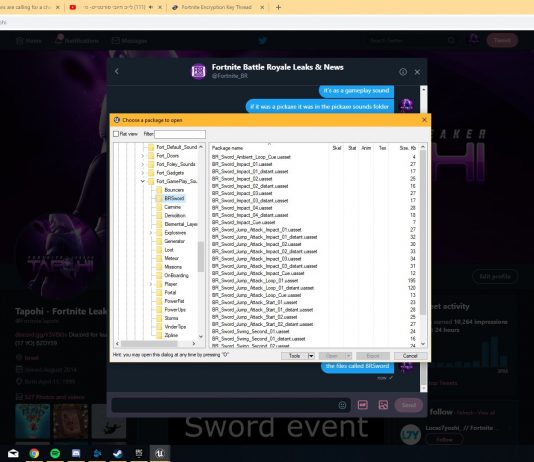Switch to the Fortnite Encryption Key Thread tab
The width and height of the screenshot is (534, 462).
tap(216, 7)
